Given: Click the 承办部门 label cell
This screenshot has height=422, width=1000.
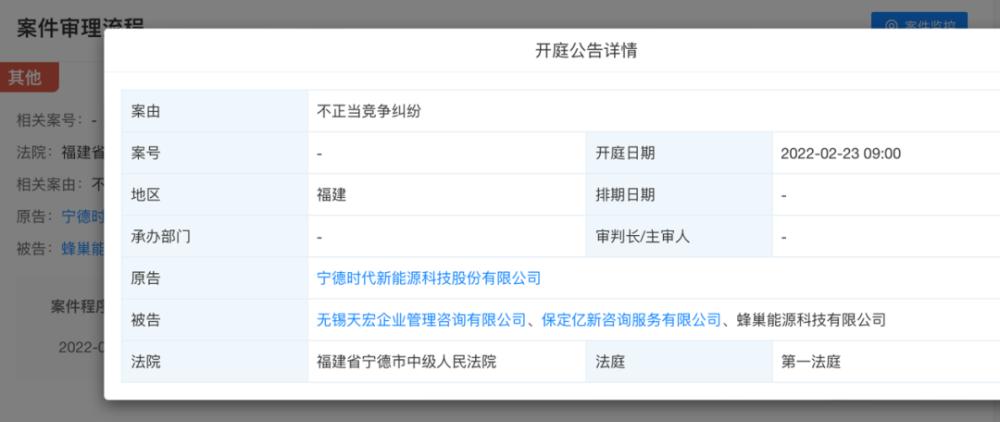Looking at the screenshot, I should point(215,236).
